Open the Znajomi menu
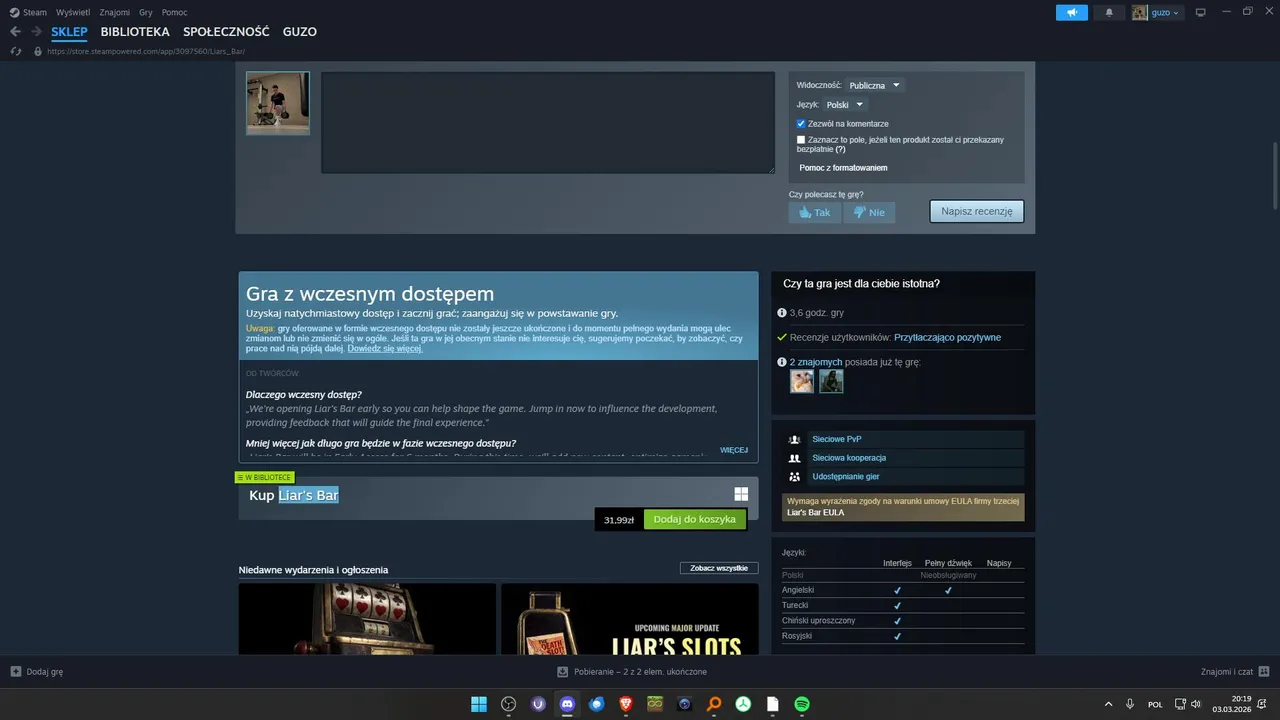Viewport: 1280px width, 720px height. 114,12
